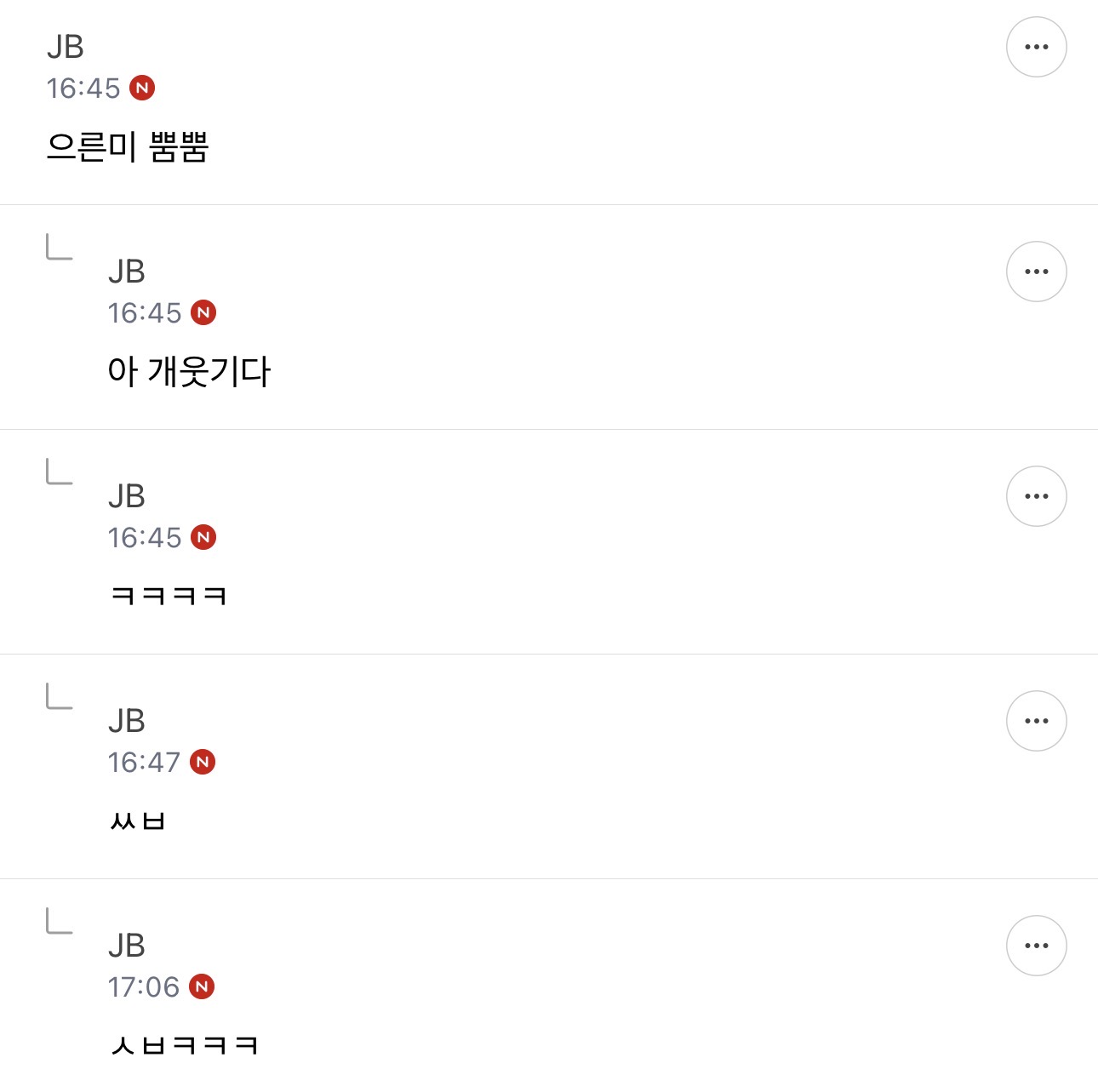Show options menu for "ㅋㅋㅋㅋ" reply
Image resolution: width=1098 pixels, height=1092 pixels.
(x=1036, y=496)
